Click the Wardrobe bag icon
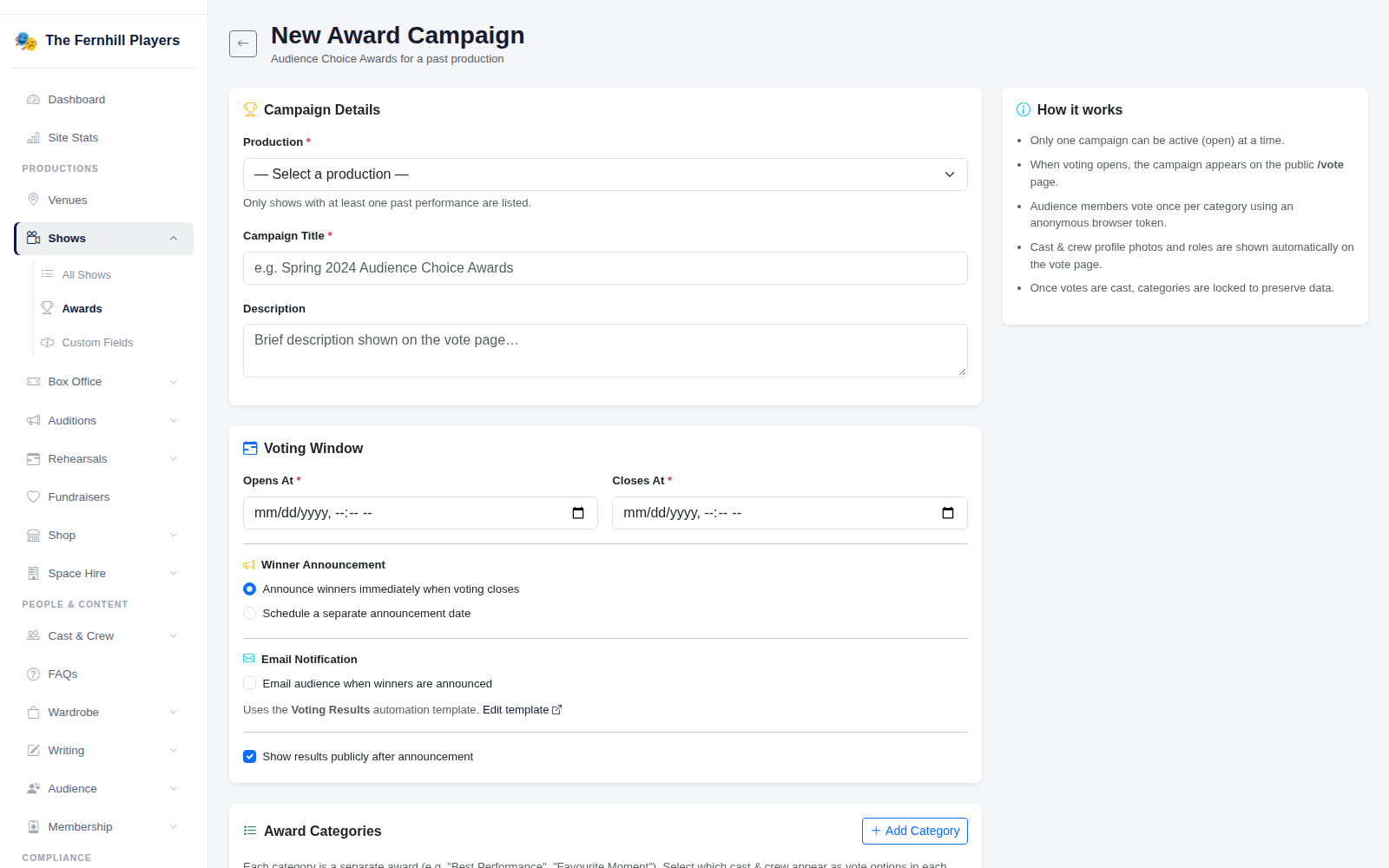1389x868 pixels. point(33,713)
